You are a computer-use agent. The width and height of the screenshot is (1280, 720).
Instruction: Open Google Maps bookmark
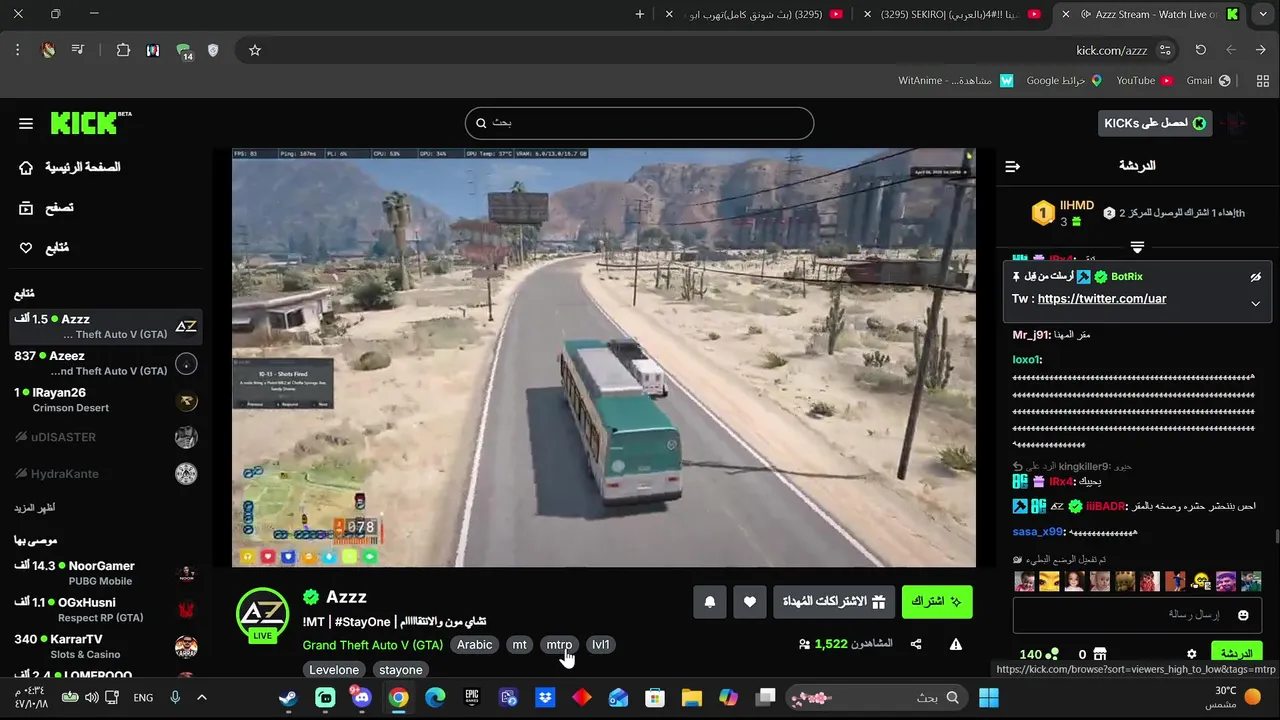pyautogui.click(x=1064, y=80)
